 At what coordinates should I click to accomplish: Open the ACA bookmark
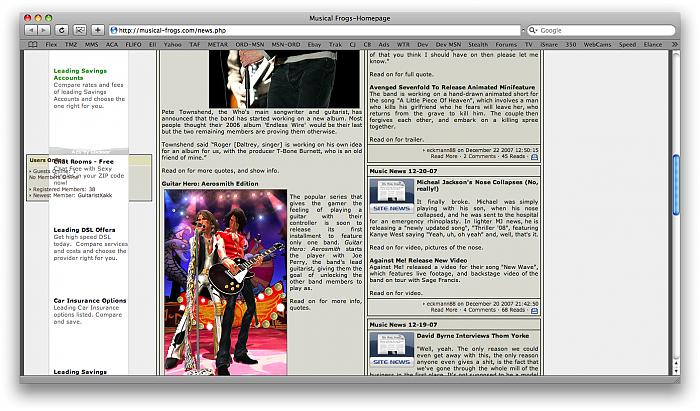[112, 45]
